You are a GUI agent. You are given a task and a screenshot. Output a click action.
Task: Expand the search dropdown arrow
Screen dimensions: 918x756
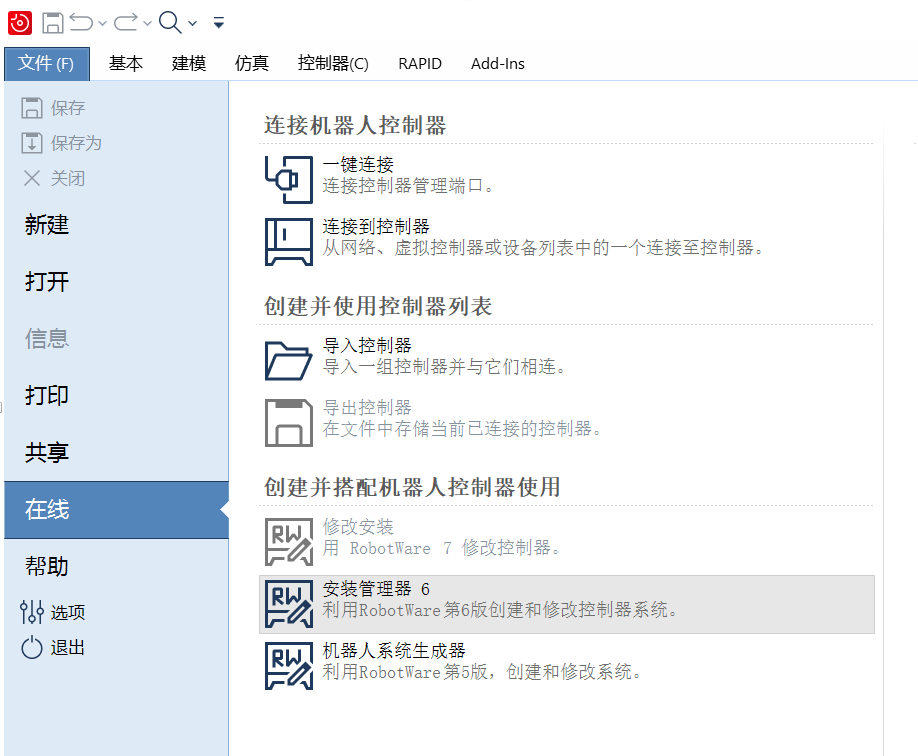[x=192, y=23]
